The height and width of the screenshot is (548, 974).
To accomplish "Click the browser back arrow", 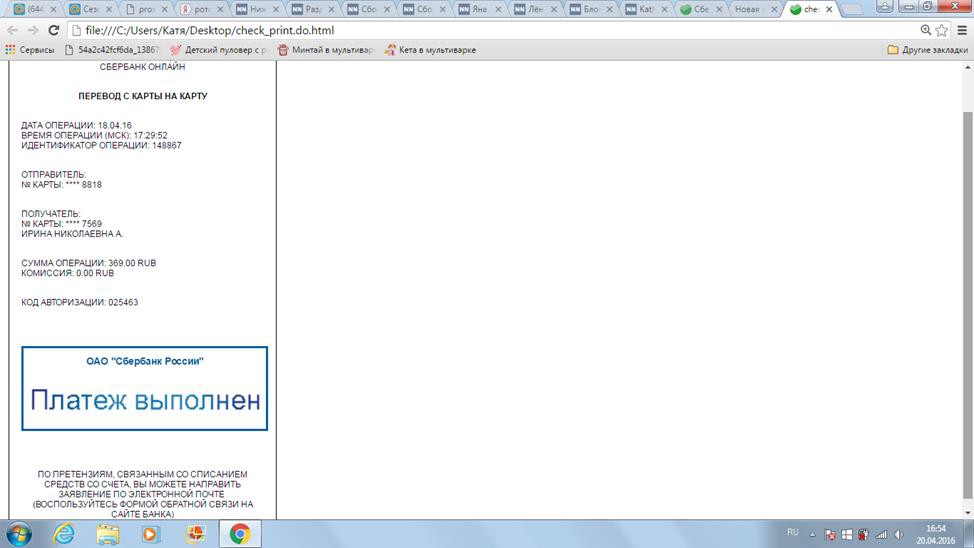I will pos(12,30).
